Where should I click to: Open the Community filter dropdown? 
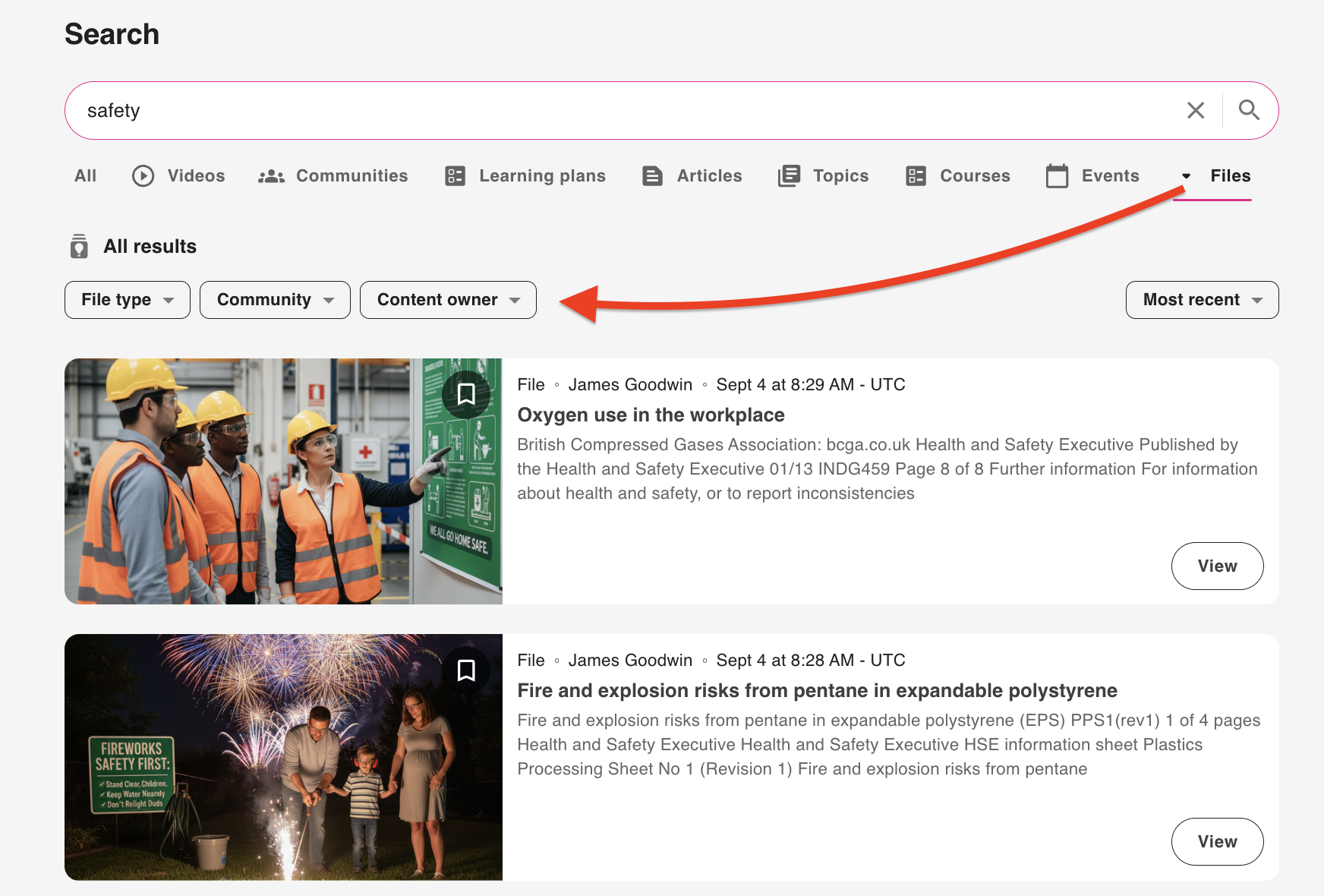275,300
